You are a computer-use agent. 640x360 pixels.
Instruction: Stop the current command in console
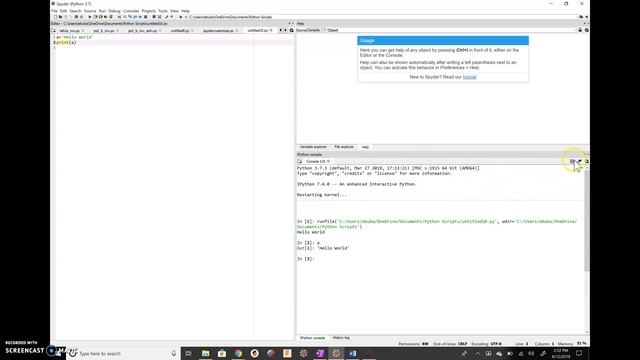point(572,161)
